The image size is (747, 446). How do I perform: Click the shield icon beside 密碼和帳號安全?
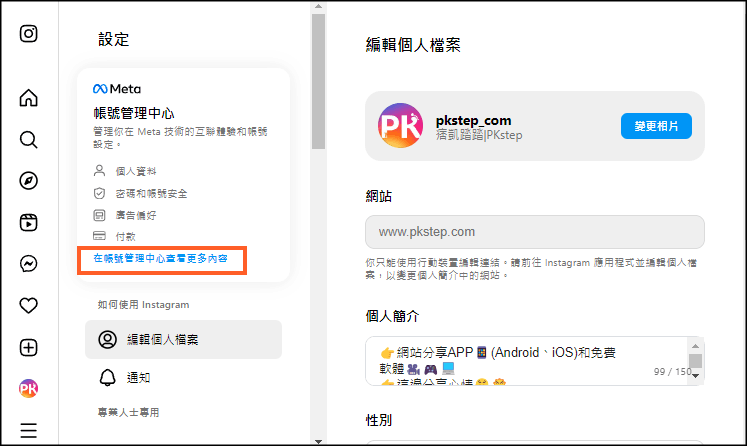[x=99, y=193]
